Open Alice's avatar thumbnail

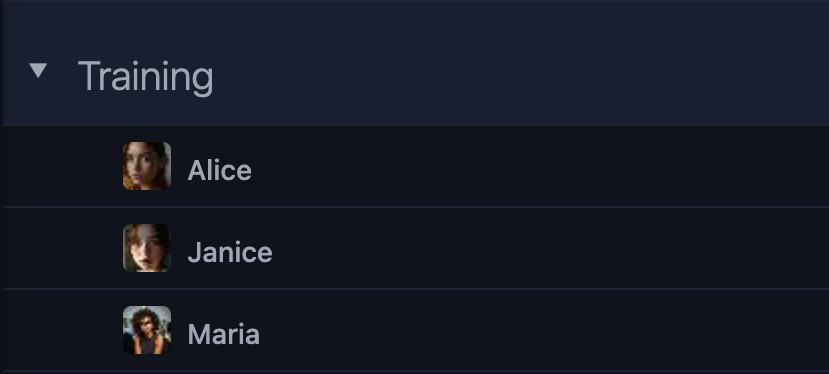pyautogui.click(x=147, y=166)
